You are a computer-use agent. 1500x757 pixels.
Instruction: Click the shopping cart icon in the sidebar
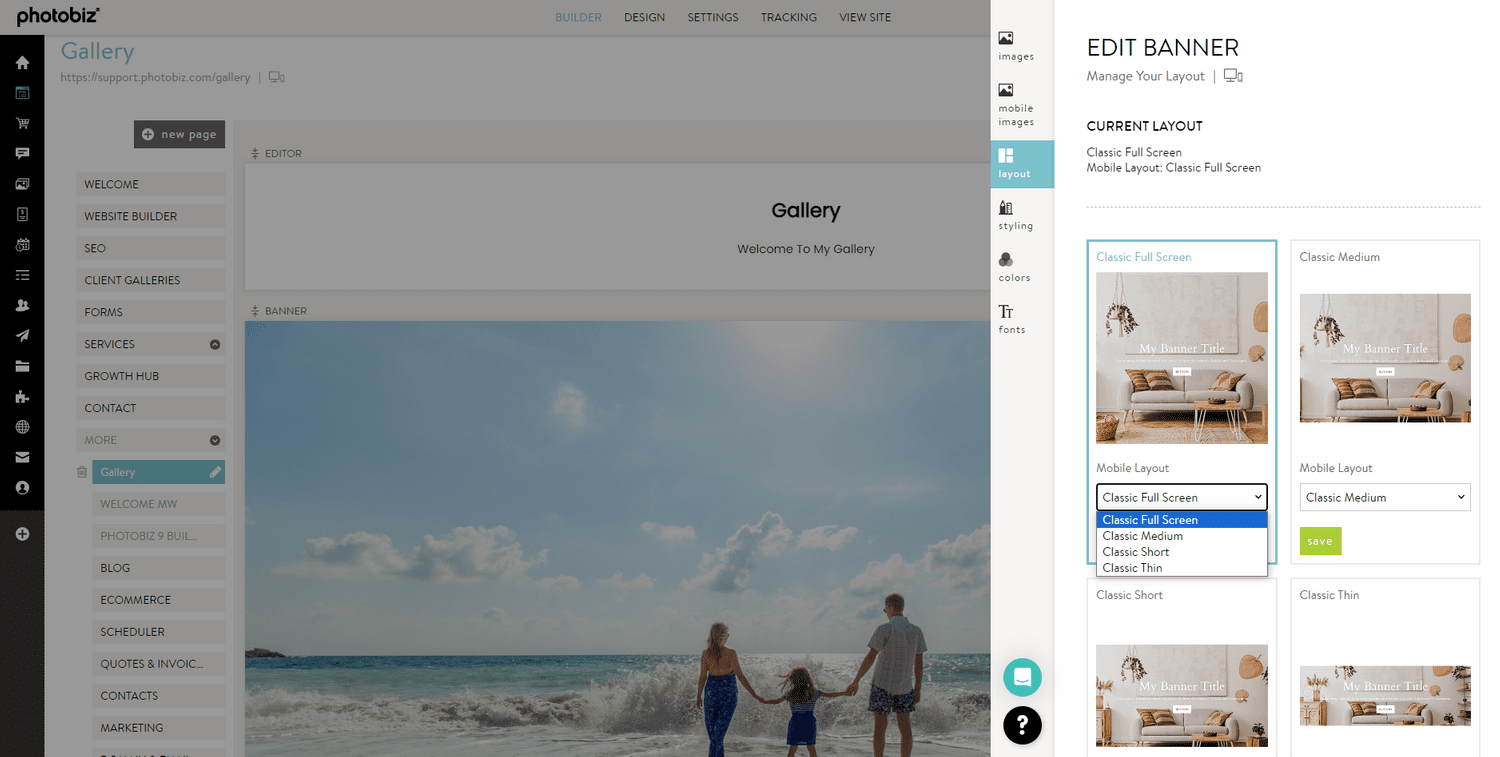(22, 122)
